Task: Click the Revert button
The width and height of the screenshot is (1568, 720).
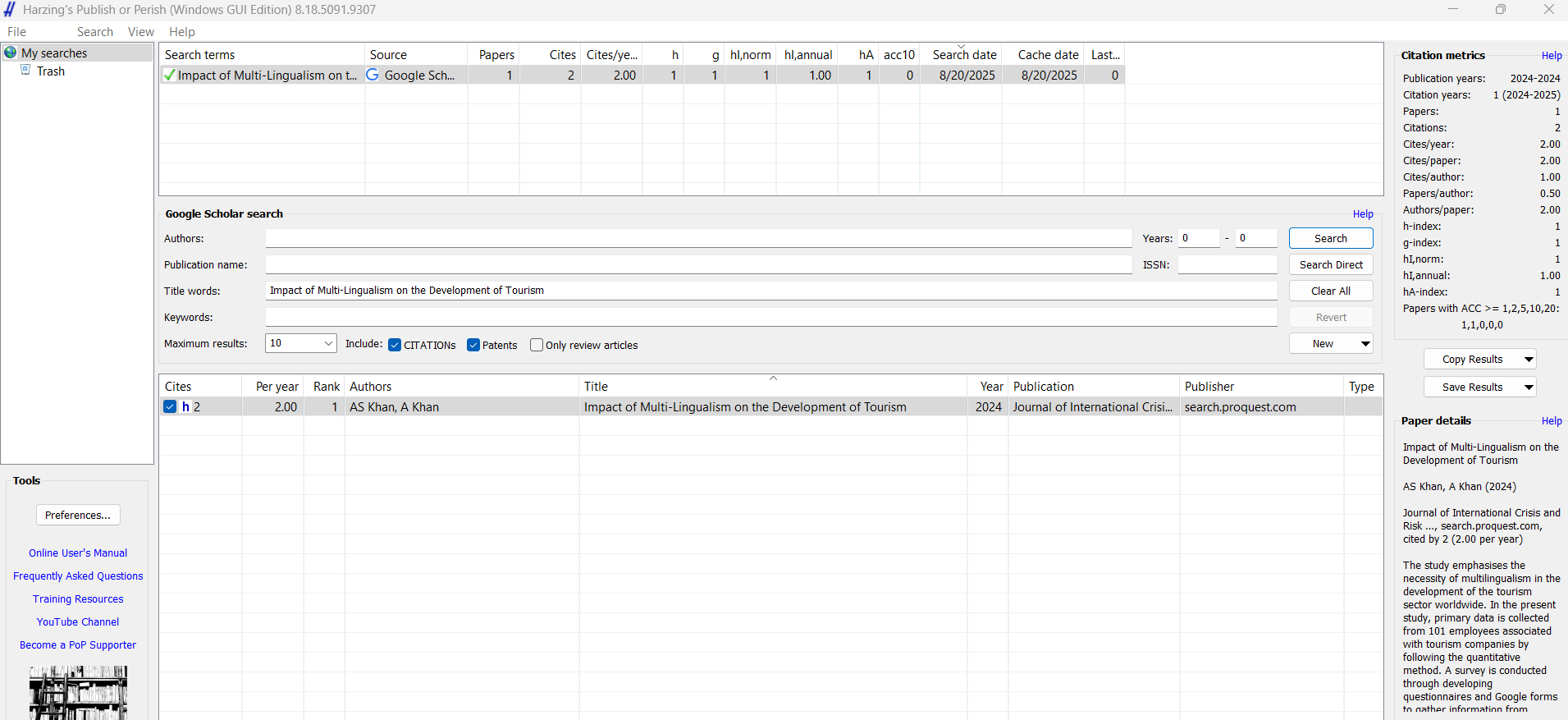Action: (1331, 317)
